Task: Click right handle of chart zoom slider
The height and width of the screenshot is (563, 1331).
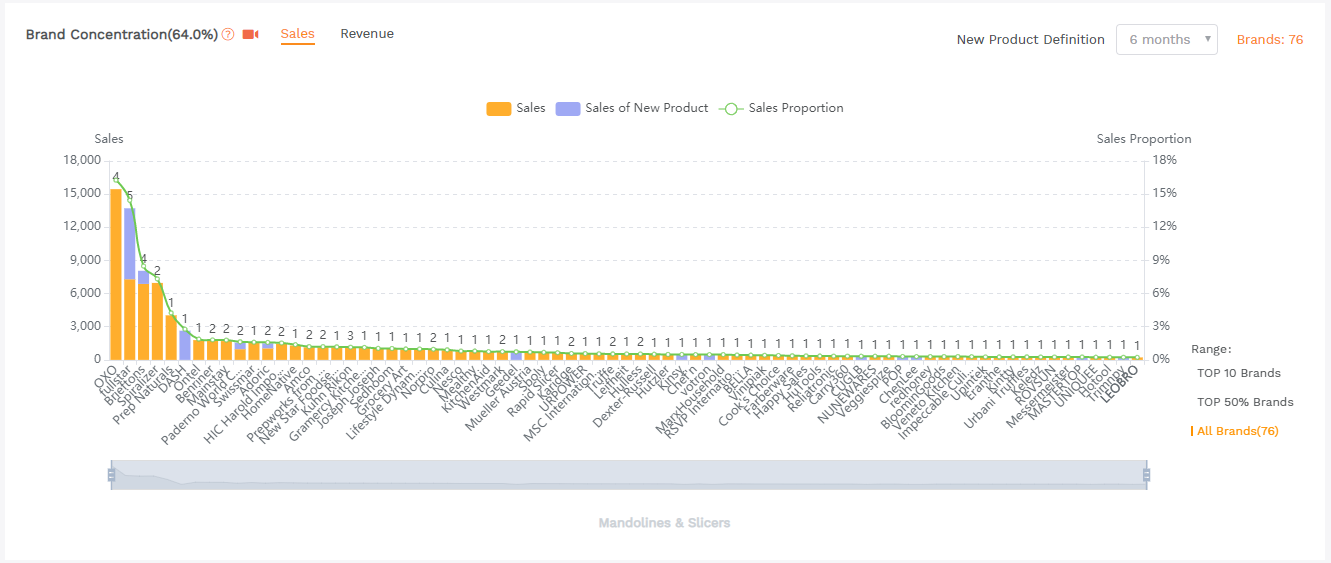Action: pos(1147,475)
